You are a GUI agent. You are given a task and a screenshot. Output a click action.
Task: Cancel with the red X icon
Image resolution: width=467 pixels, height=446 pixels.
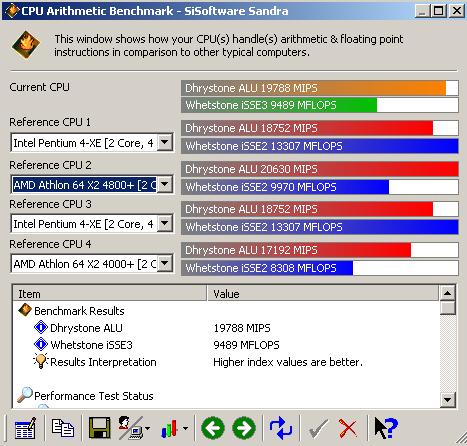[x=348, y=428]
